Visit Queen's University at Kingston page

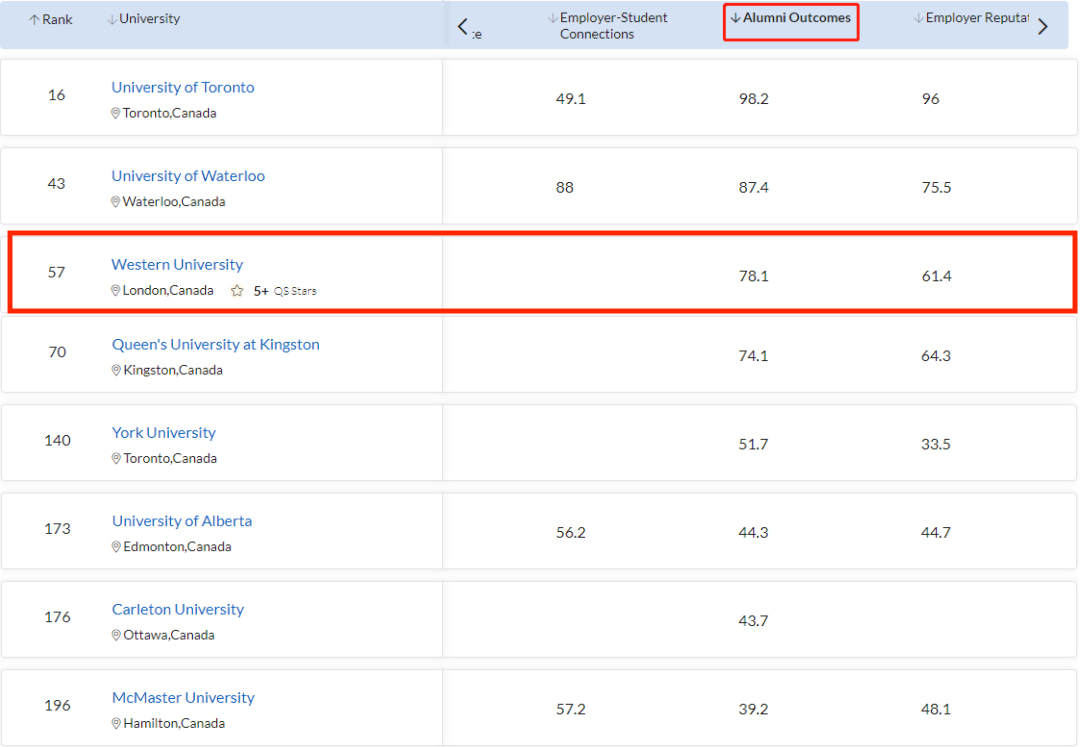[215, 345]
